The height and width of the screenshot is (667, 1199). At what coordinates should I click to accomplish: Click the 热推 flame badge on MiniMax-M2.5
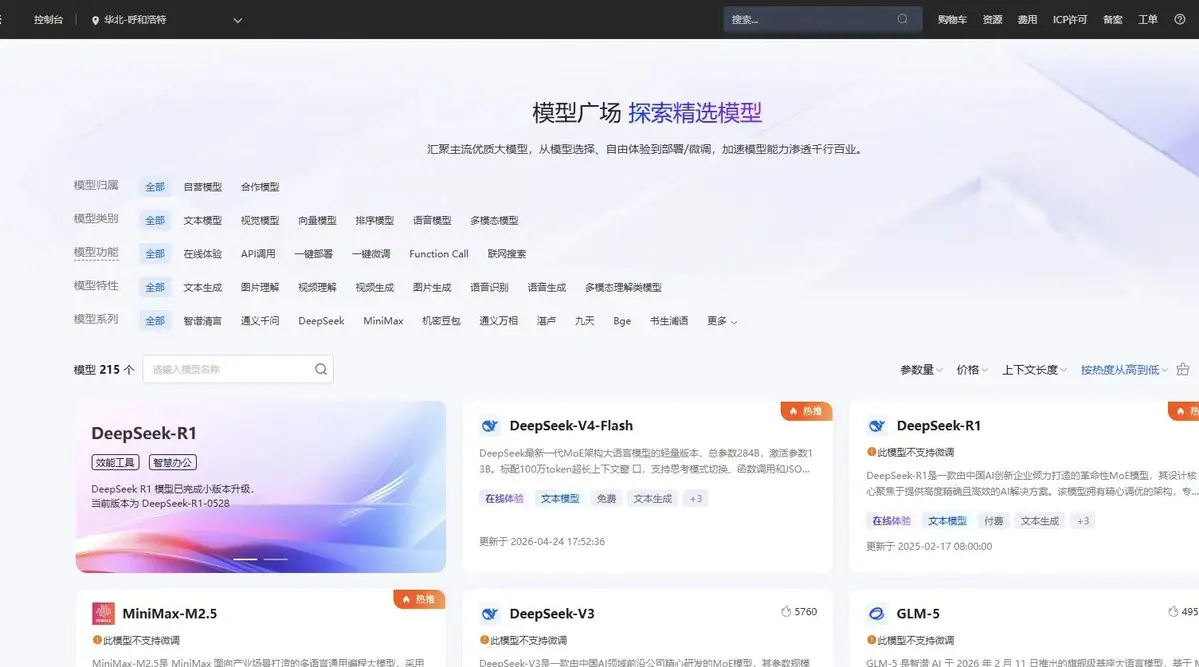pos(419,599)
